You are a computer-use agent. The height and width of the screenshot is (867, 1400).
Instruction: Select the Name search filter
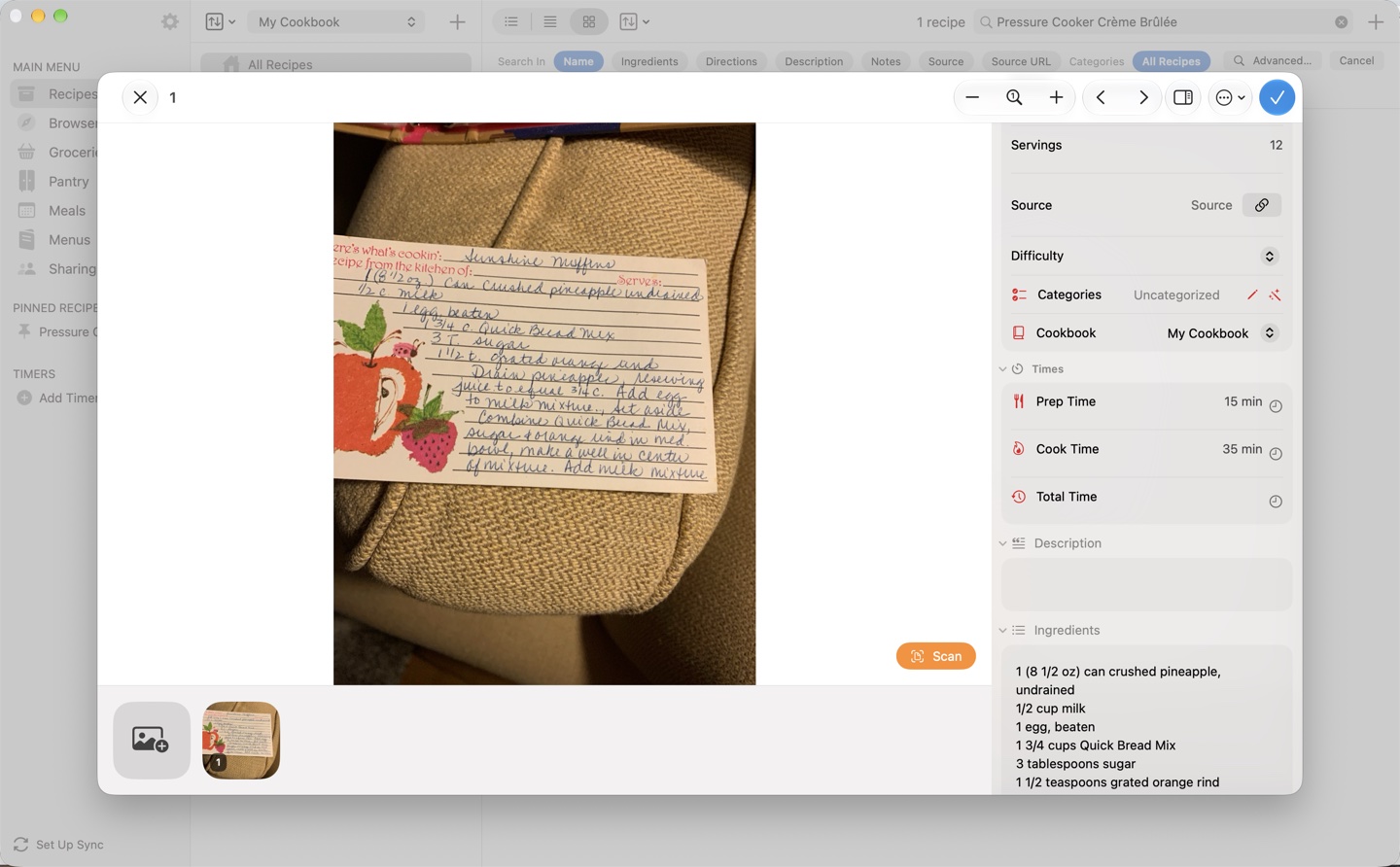578,61
